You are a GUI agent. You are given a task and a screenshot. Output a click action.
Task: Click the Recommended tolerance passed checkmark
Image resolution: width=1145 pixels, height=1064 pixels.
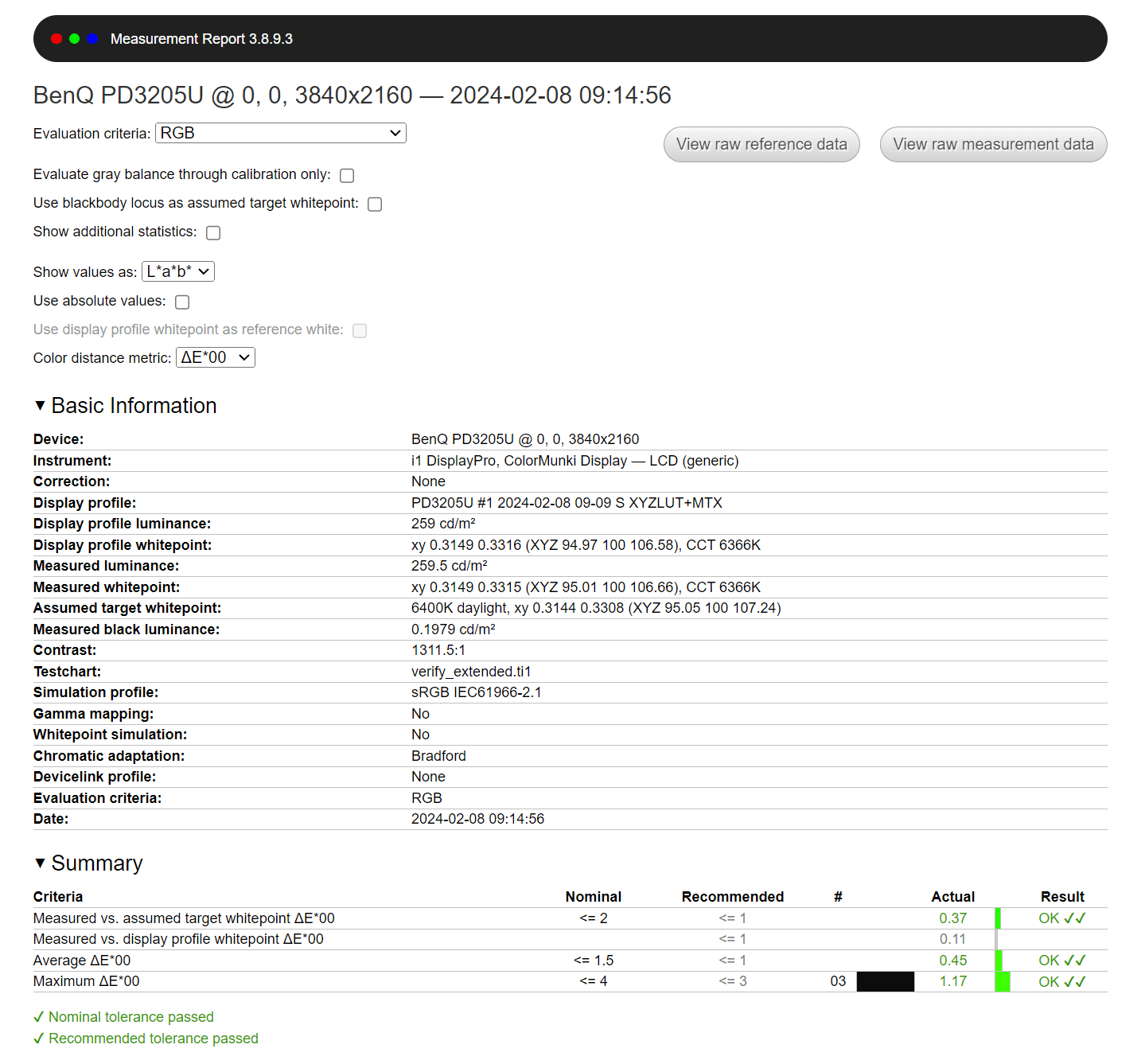[x=39, y=1039]
